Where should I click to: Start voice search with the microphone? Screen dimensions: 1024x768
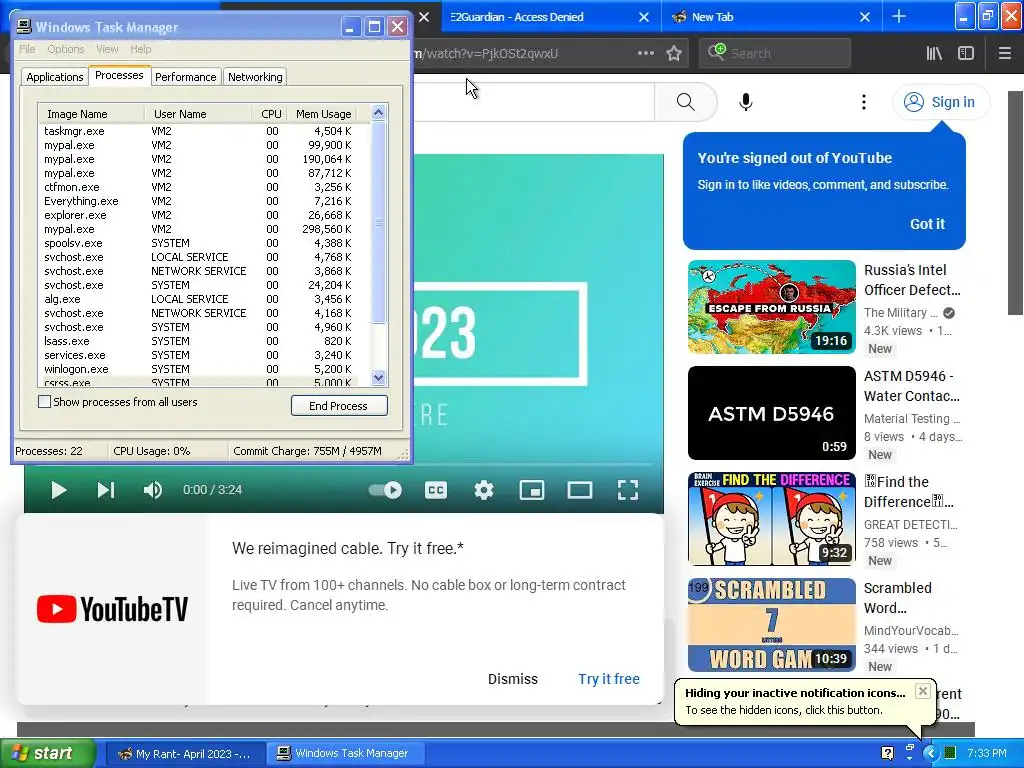746,102
